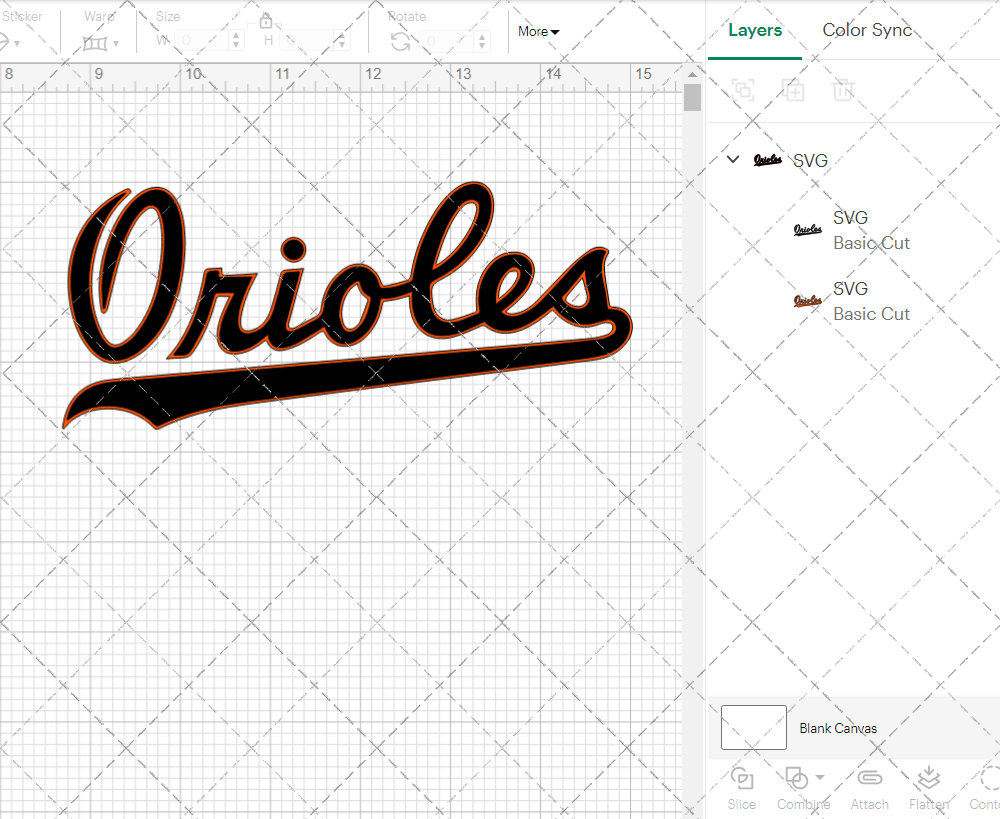Click the Contour icon

click(988, 779)
